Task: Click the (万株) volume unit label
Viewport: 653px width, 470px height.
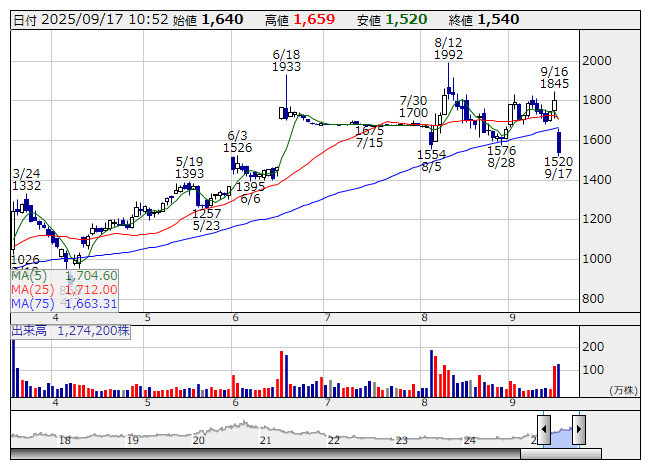Action: [623, 390]
